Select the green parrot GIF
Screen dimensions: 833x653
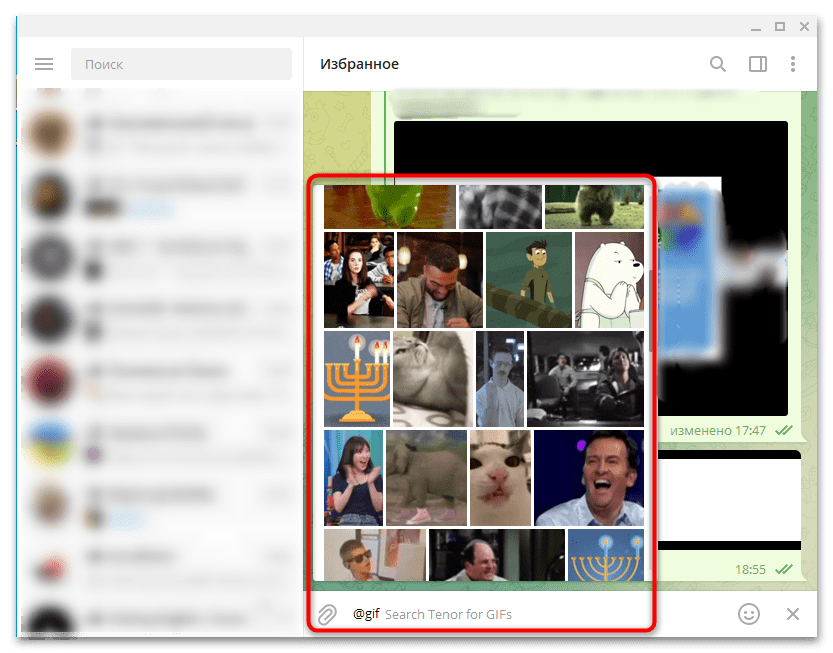389,207
